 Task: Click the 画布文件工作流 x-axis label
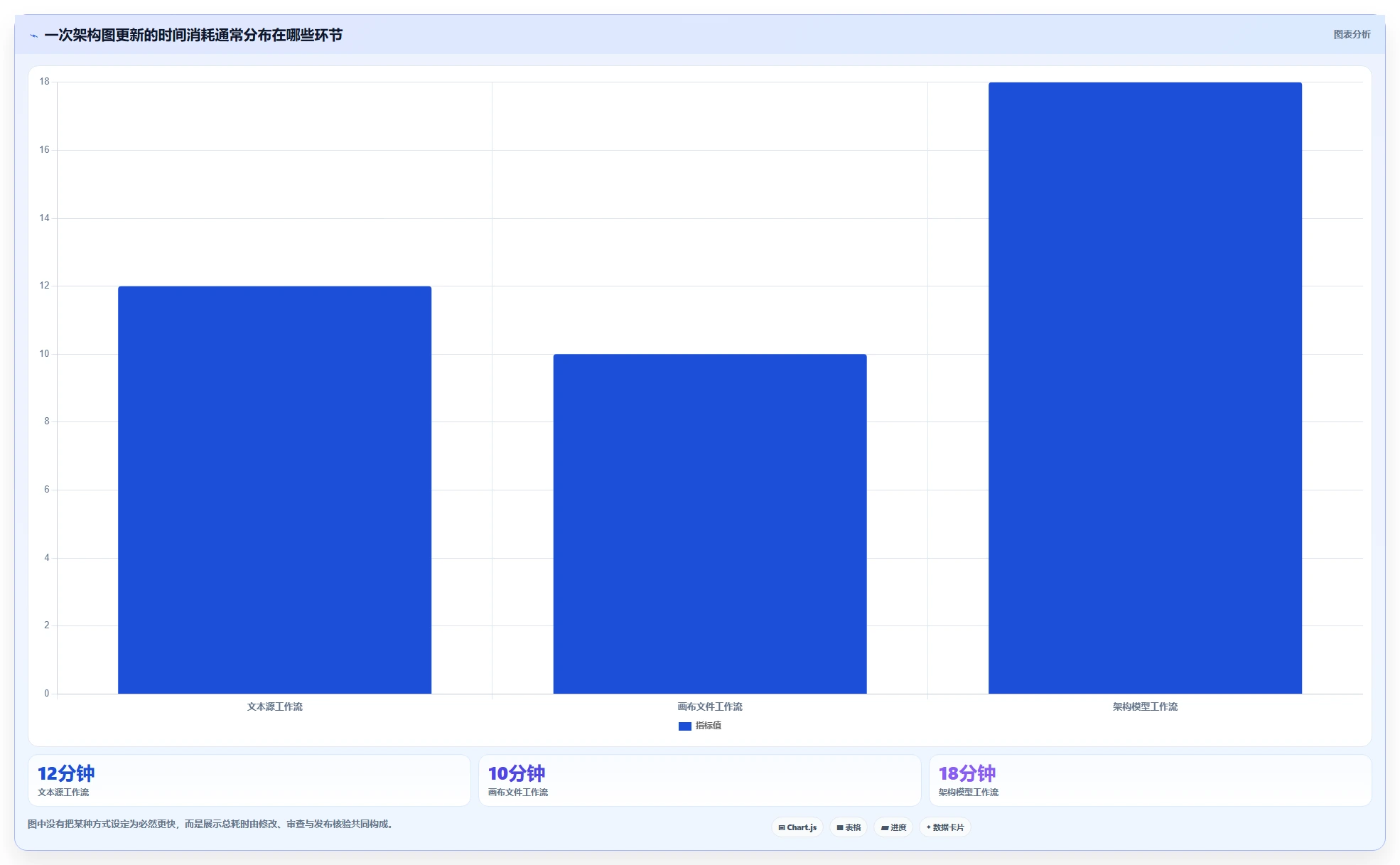click(710, 706)
